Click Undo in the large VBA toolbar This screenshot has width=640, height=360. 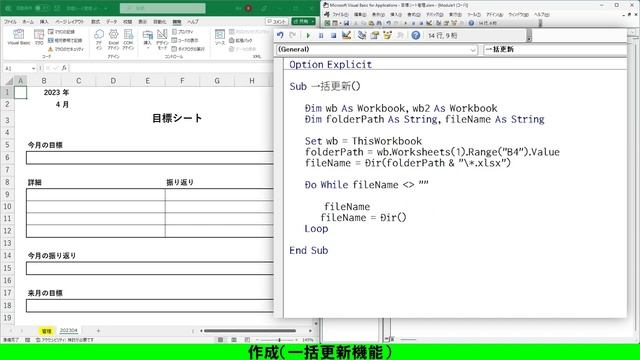280,36
